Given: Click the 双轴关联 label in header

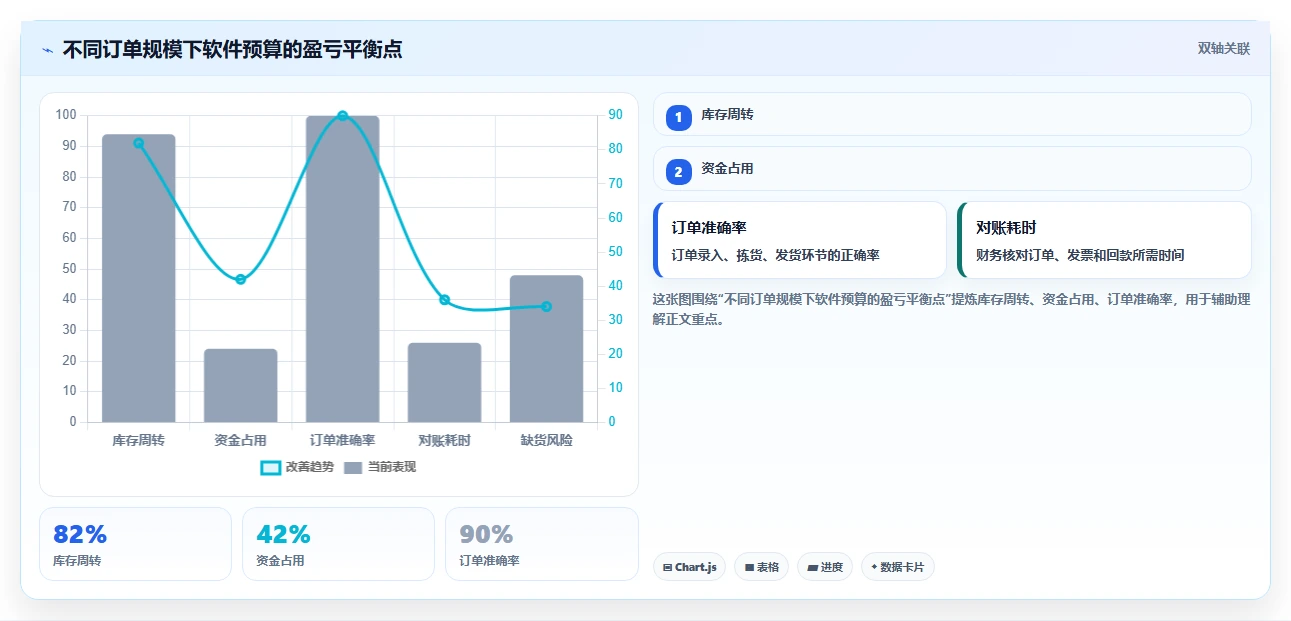Looking at the screenshot, I should [1224, 48].
